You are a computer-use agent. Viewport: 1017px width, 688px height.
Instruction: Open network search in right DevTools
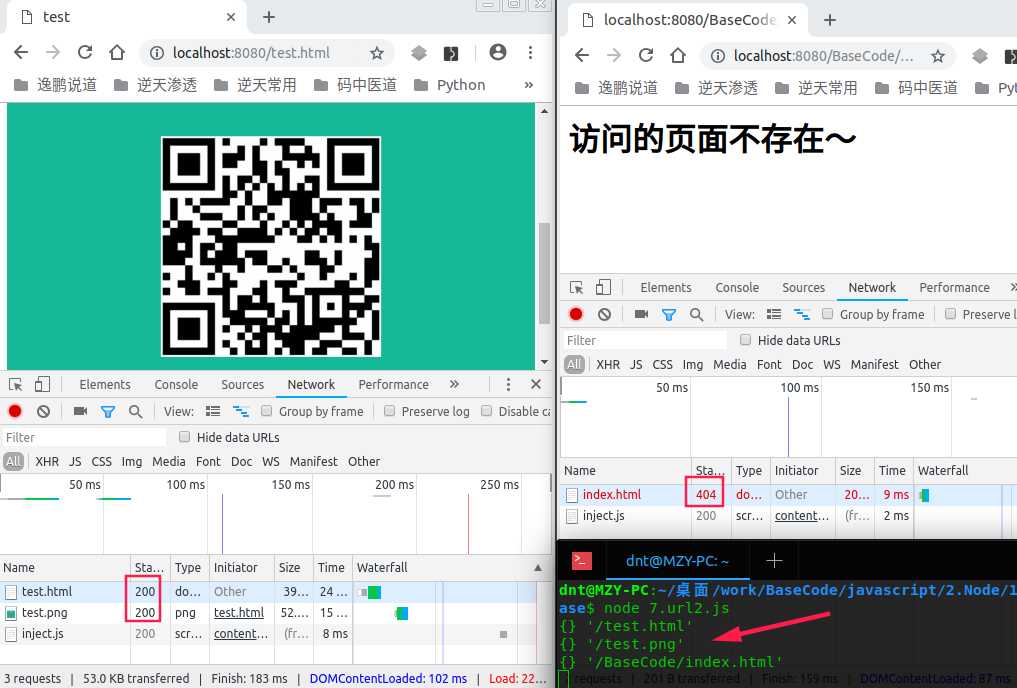(x=697, y=314)
